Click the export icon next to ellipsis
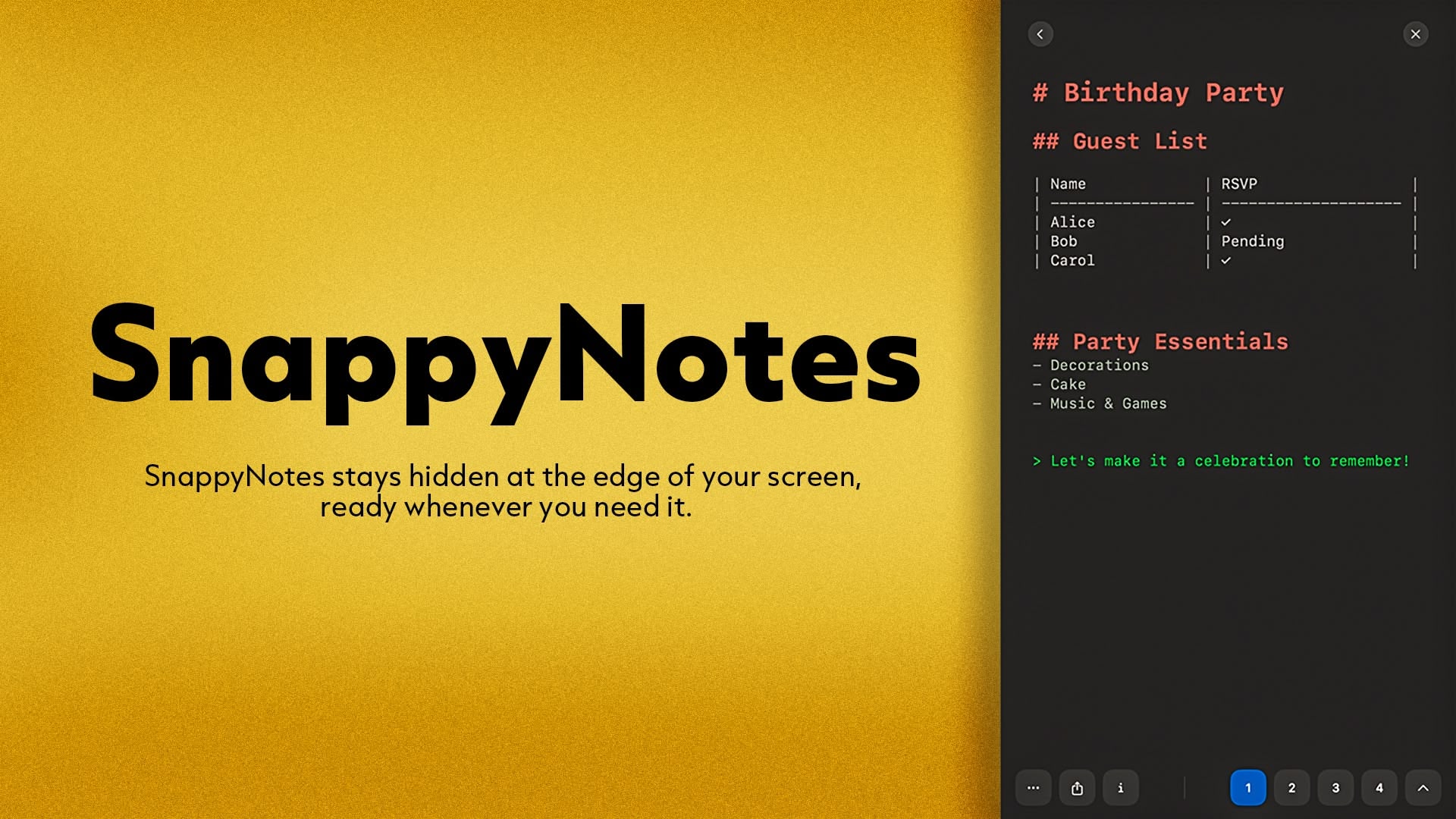The image size is (1456, 819). (1077, 788)
